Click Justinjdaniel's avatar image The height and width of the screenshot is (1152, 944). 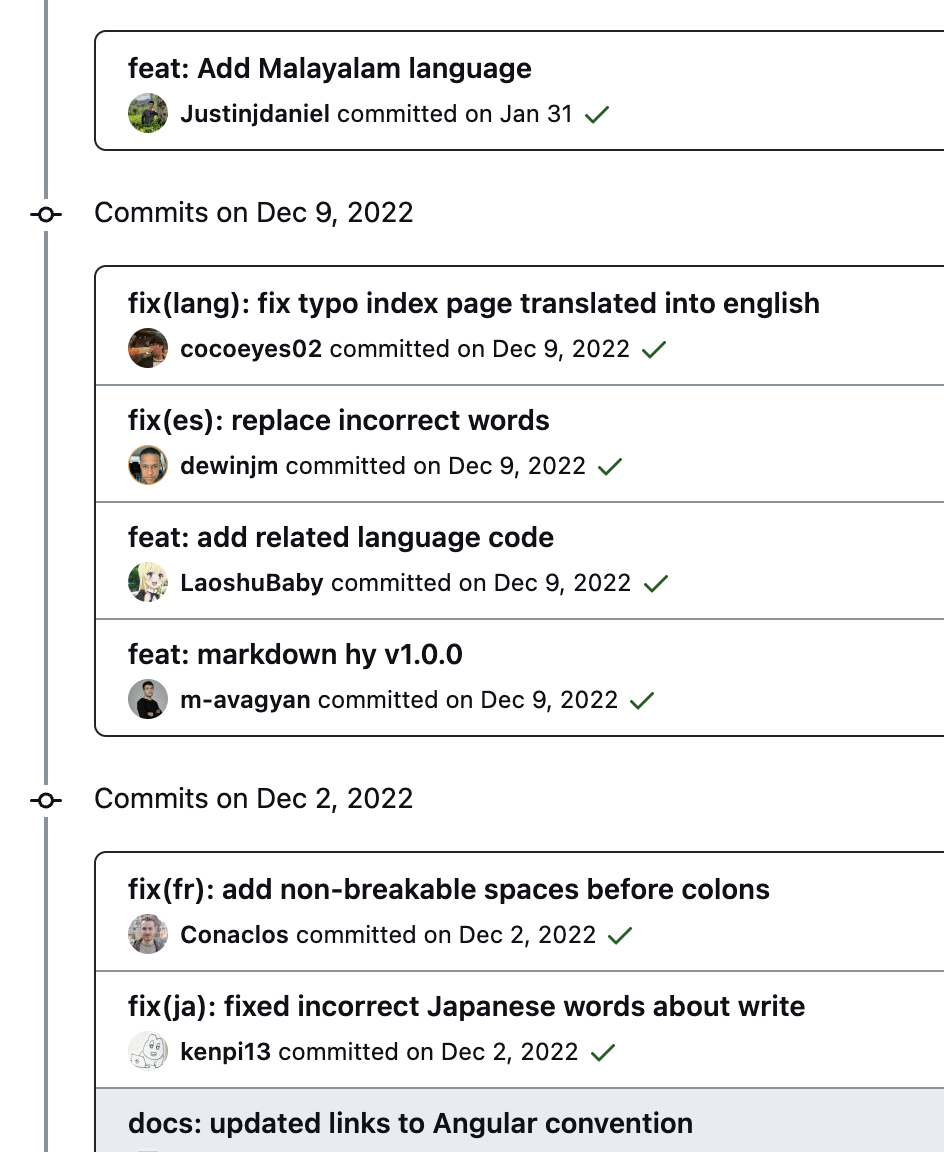tap(148, 114)
